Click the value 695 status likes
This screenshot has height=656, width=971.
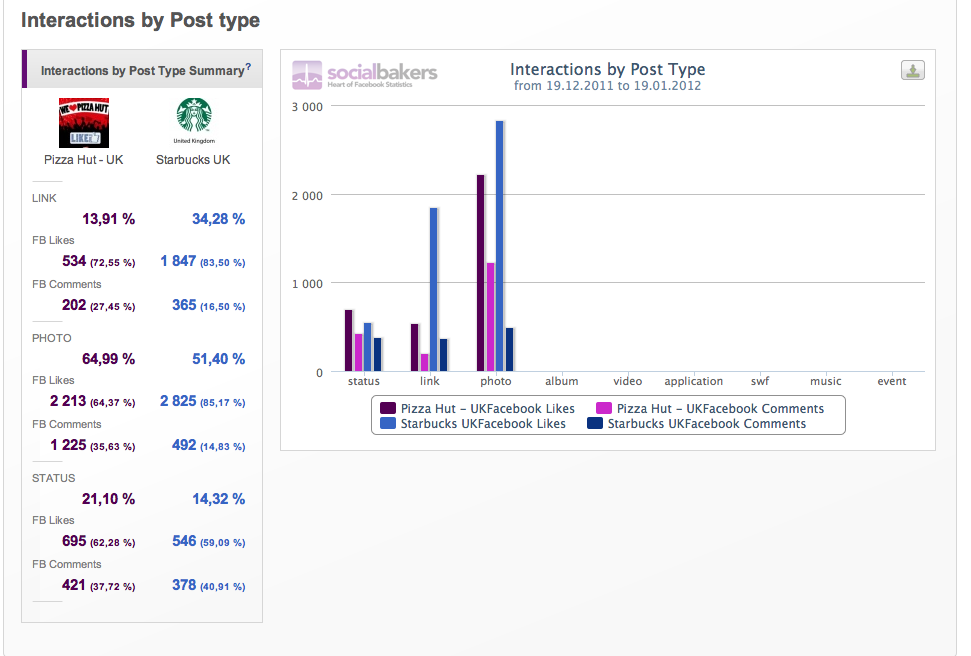click(74, 541)
